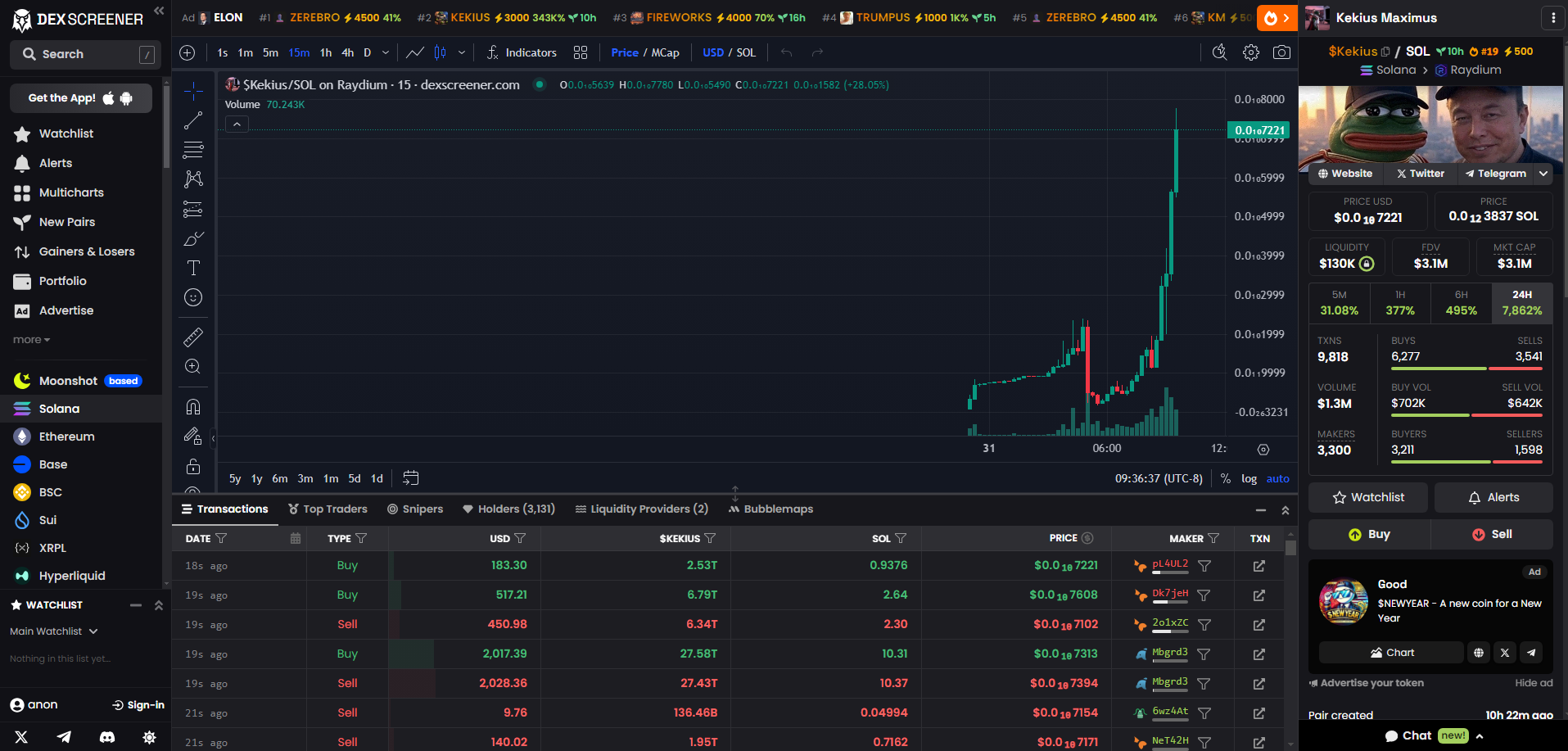Filter transactions by TYPE funnel icon
This screenshot has width=1568, height=751.
click(x=361, y=538)
